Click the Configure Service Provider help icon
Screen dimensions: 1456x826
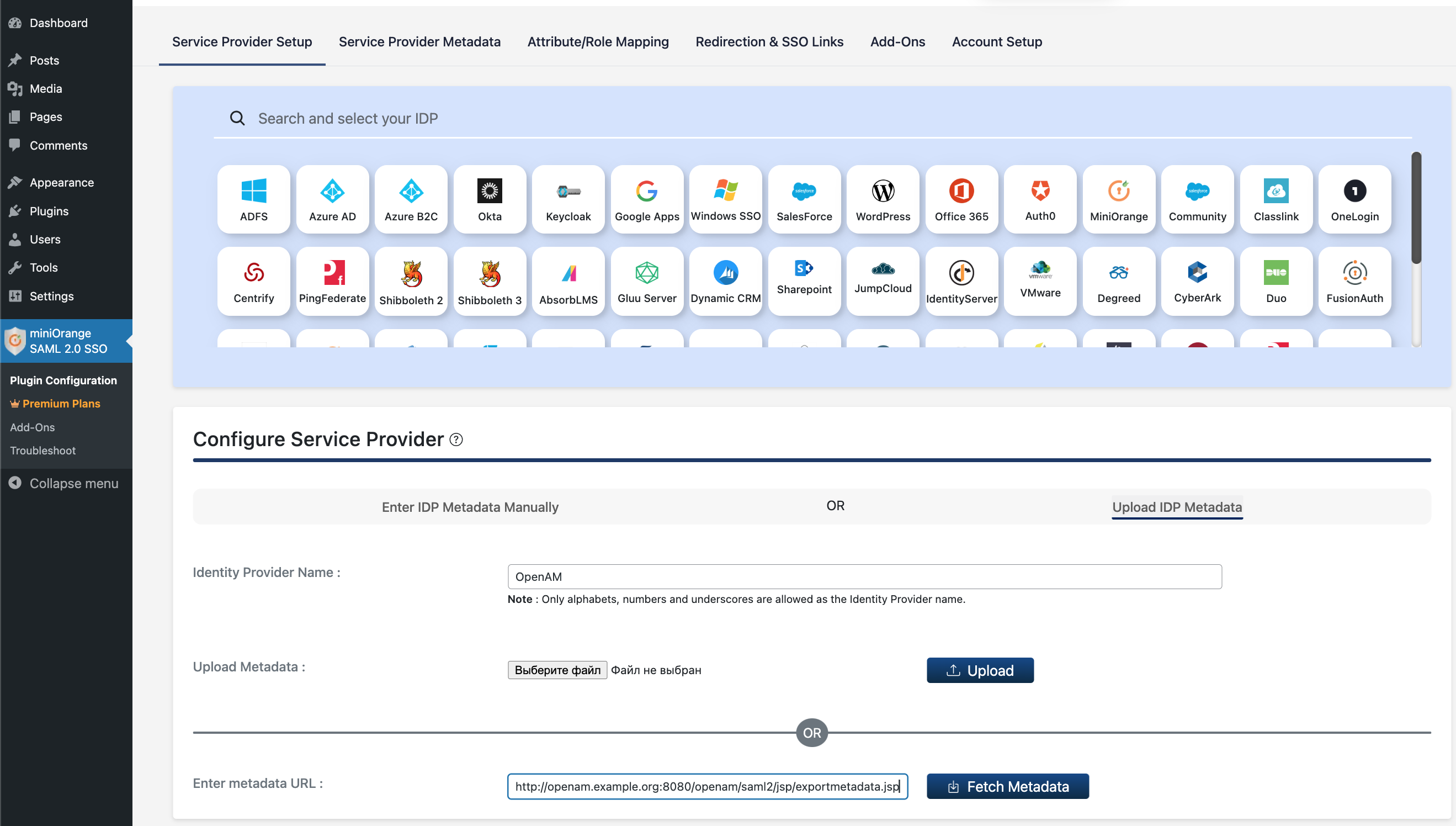click(456, 440)
